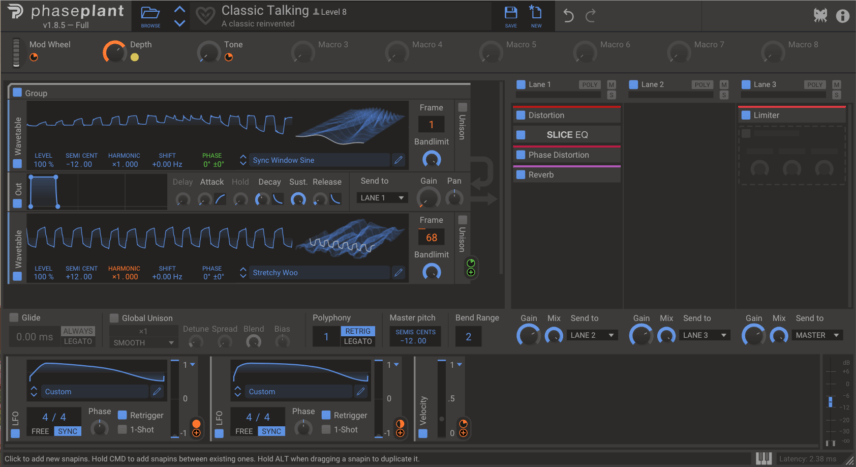Open the preset browser folder icon
This screenshot has width=856, height=467.
click(x=150, y=13)
